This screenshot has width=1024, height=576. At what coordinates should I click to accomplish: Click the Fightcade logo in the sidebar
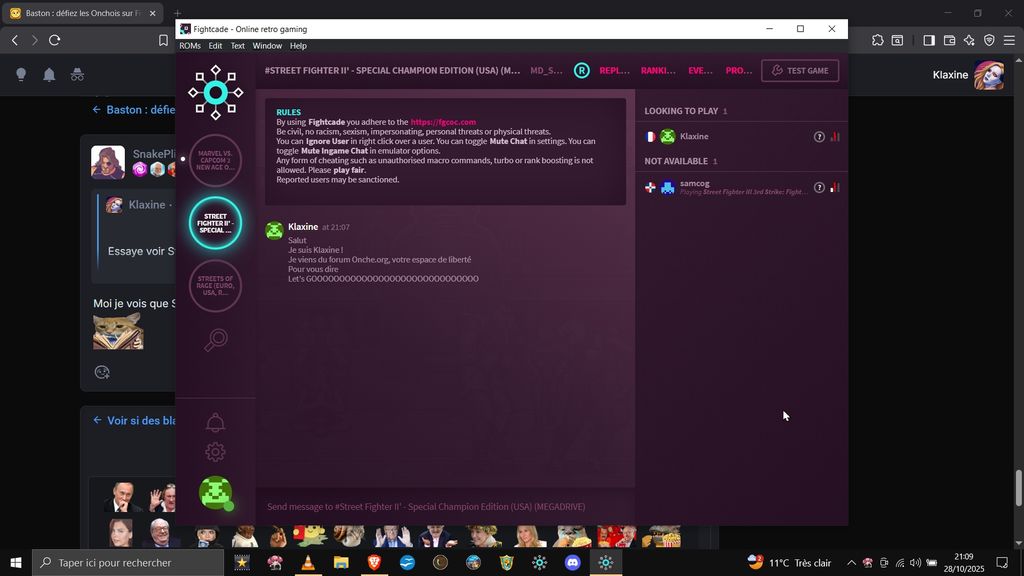coord(215,93)
